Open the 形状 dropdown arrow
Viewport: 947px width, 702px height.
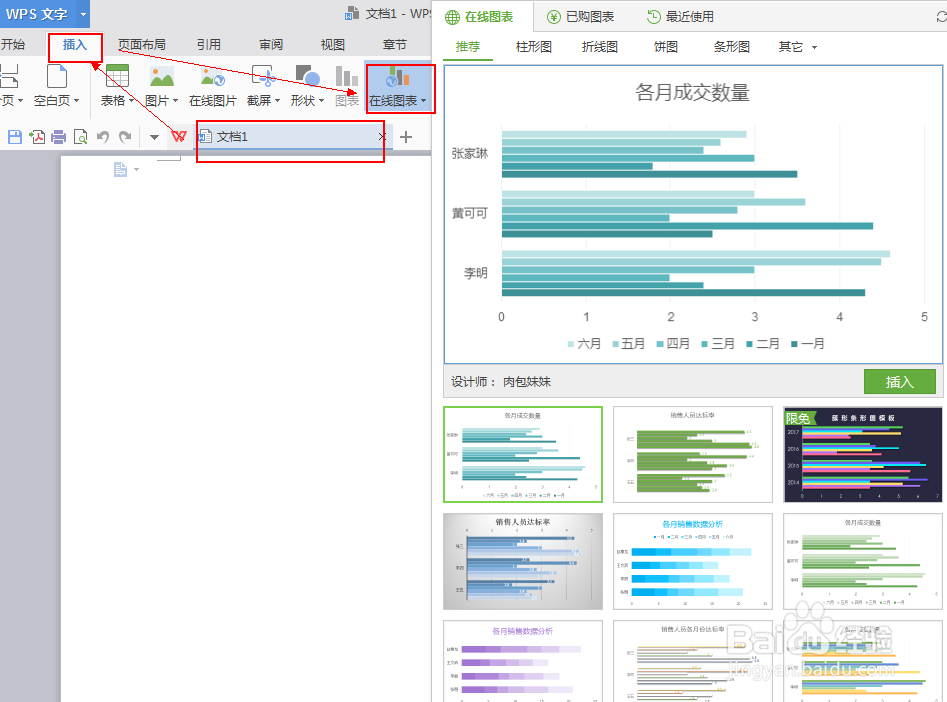(320, 100)
